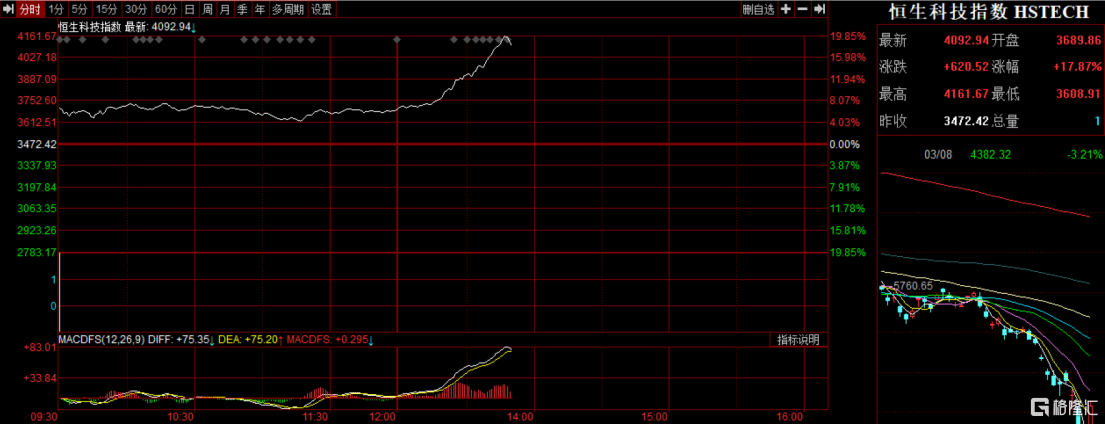This screenshot has height=424, width=1105.
Task: Click the 10:30 time axis label
Action: [182, 417]
